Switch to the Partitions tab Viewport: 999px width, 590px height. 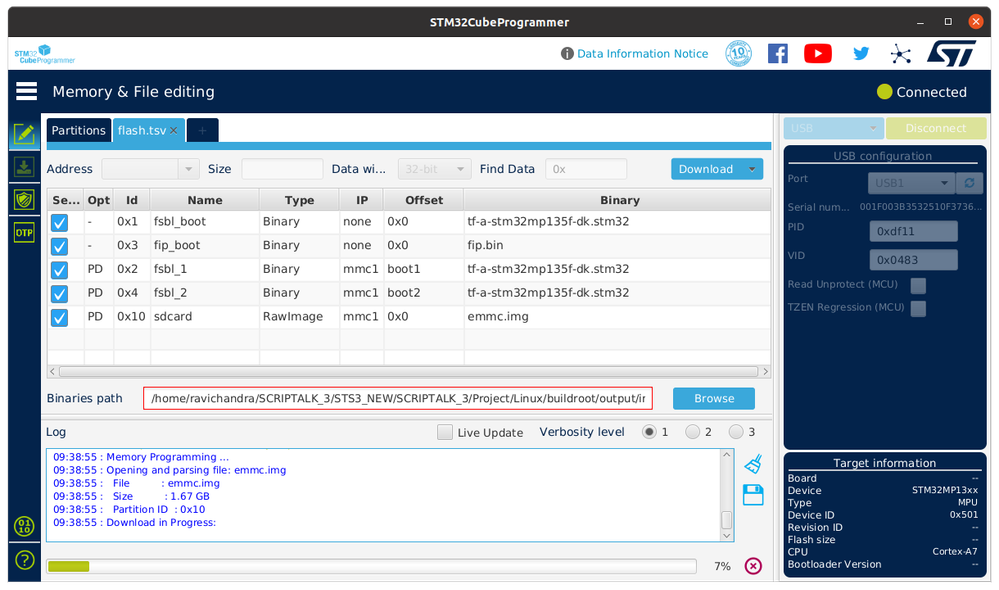point(78,130)
